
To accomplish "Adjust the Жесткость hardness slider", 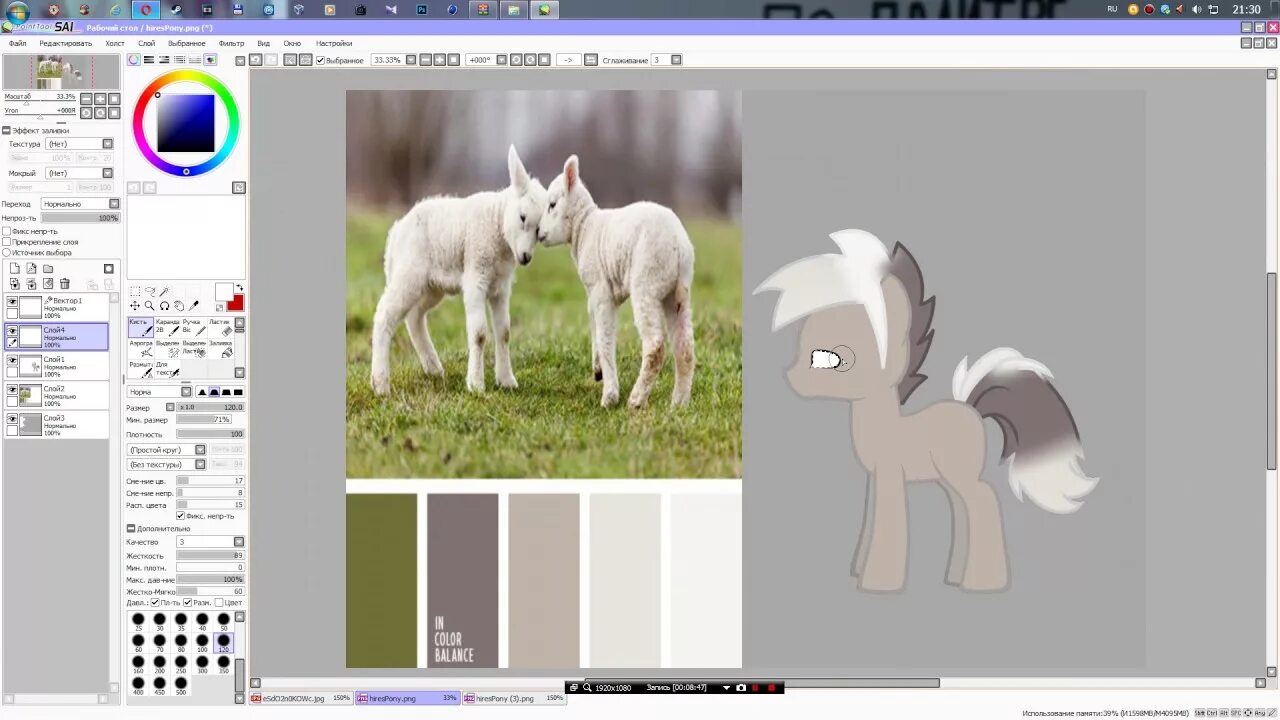I will pyautogui.click(x=210, y=555).
